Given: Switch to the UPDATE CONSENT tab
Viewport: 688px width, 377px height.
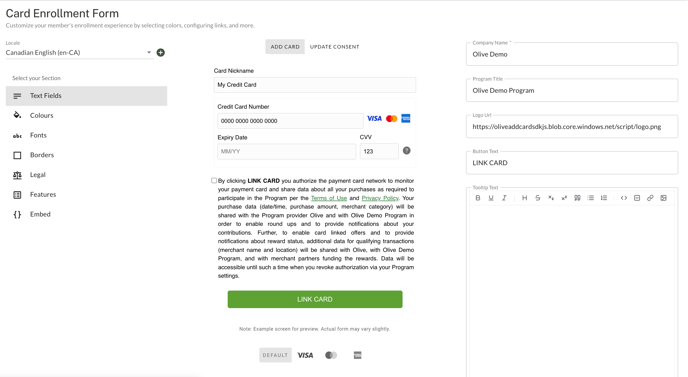Looking at the screenshot, I should coord(334,47).
